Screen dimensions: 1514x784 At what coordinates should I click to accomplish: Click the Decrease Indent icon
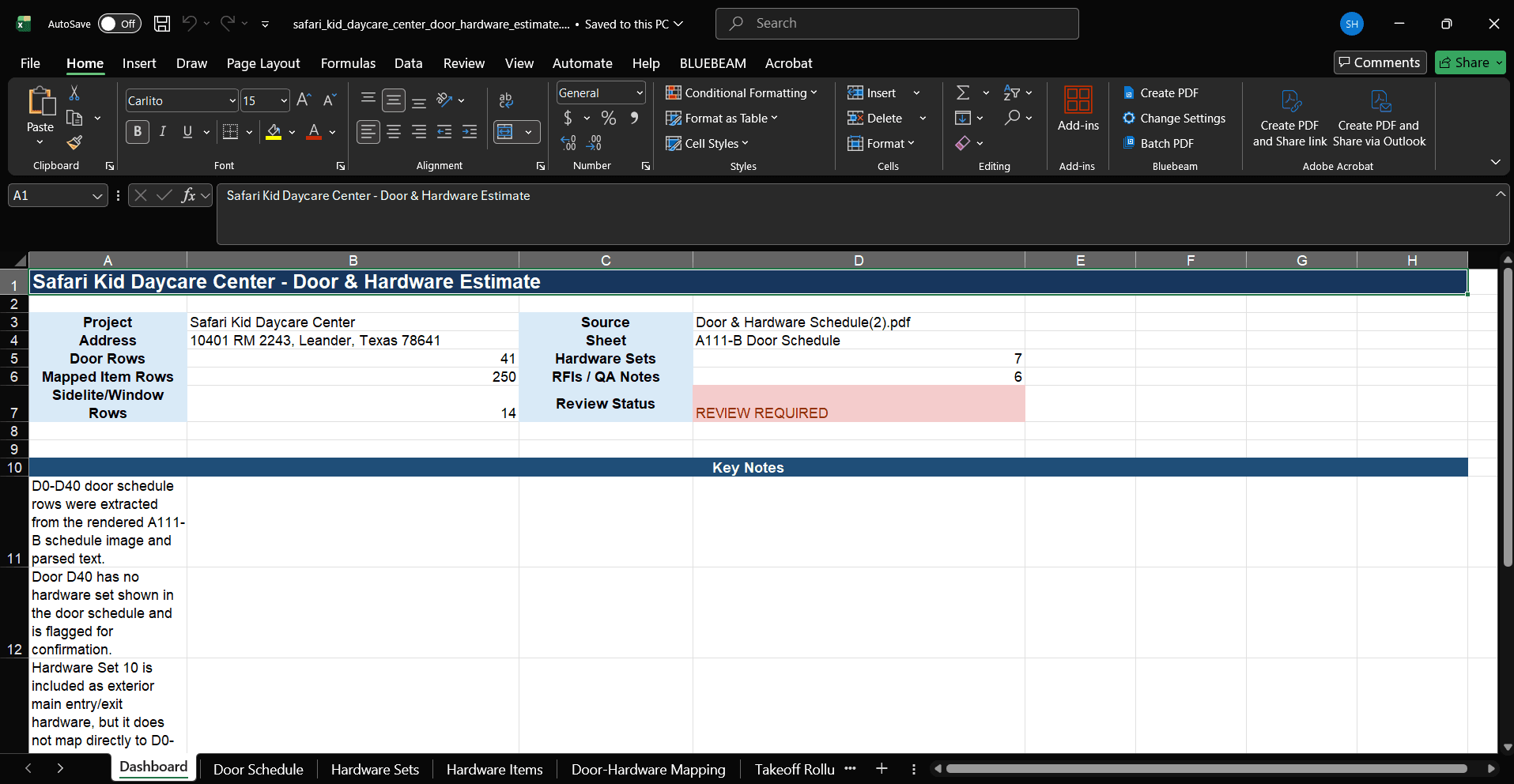[x=444, y=132]
